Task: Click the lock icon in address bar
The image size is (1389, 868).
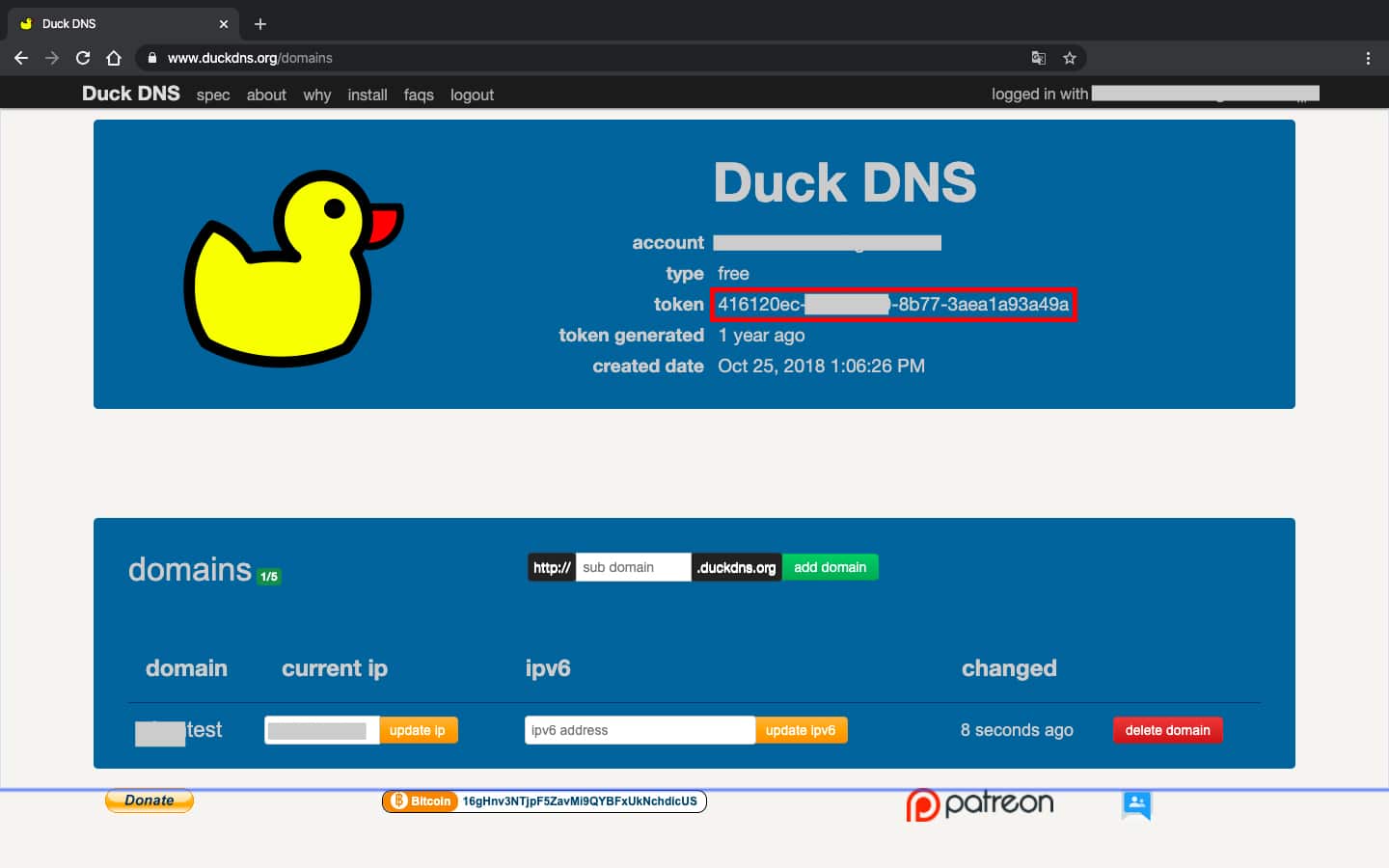Action: (x=151, y=58)
